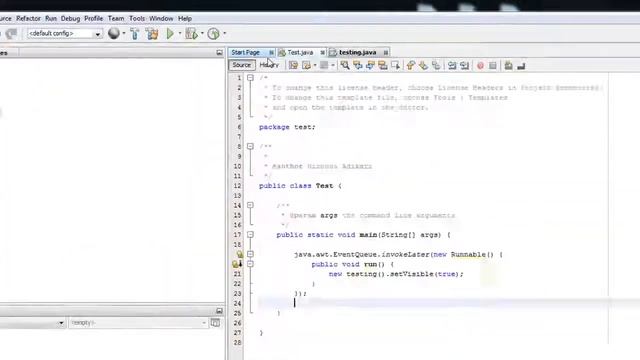Viewport: 640px width, 360px height.
Task: Click the Redo arrow icon in main toolbar
Action: 11,33
